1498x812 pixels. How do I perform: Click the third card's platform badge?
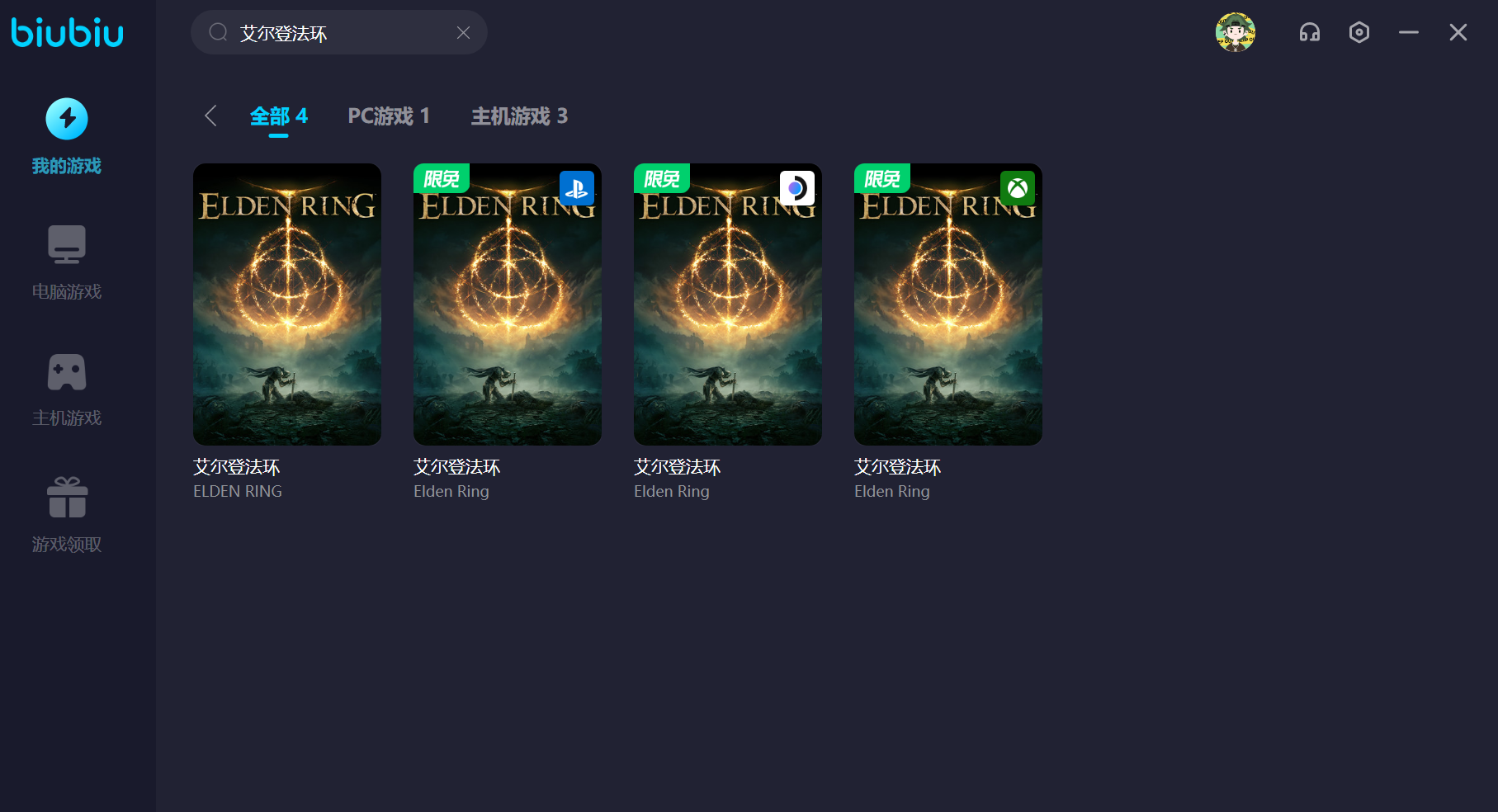pyautogui.click(x=797, y=188)
